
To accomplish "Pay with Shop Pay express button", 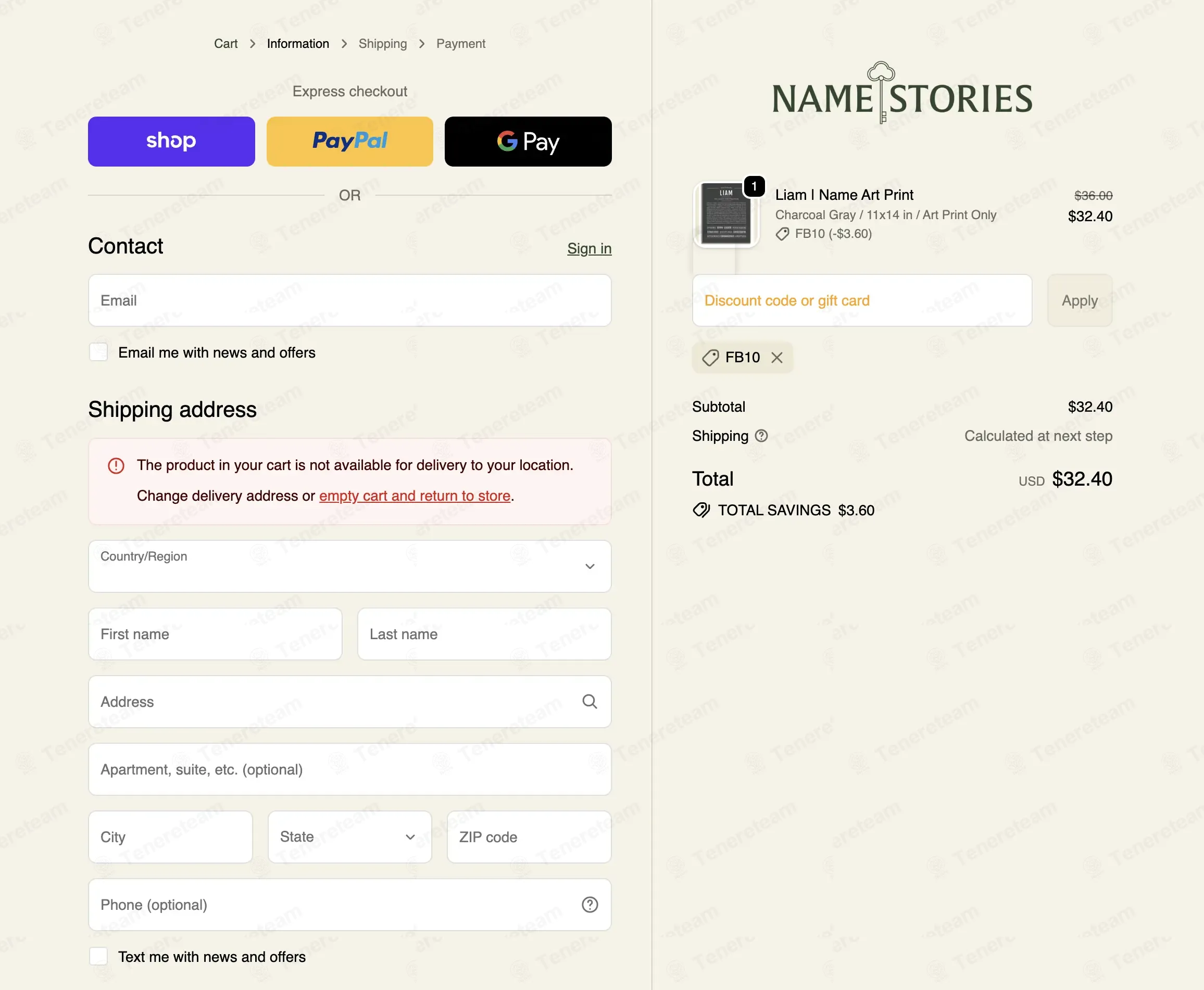I will [171, 142].
